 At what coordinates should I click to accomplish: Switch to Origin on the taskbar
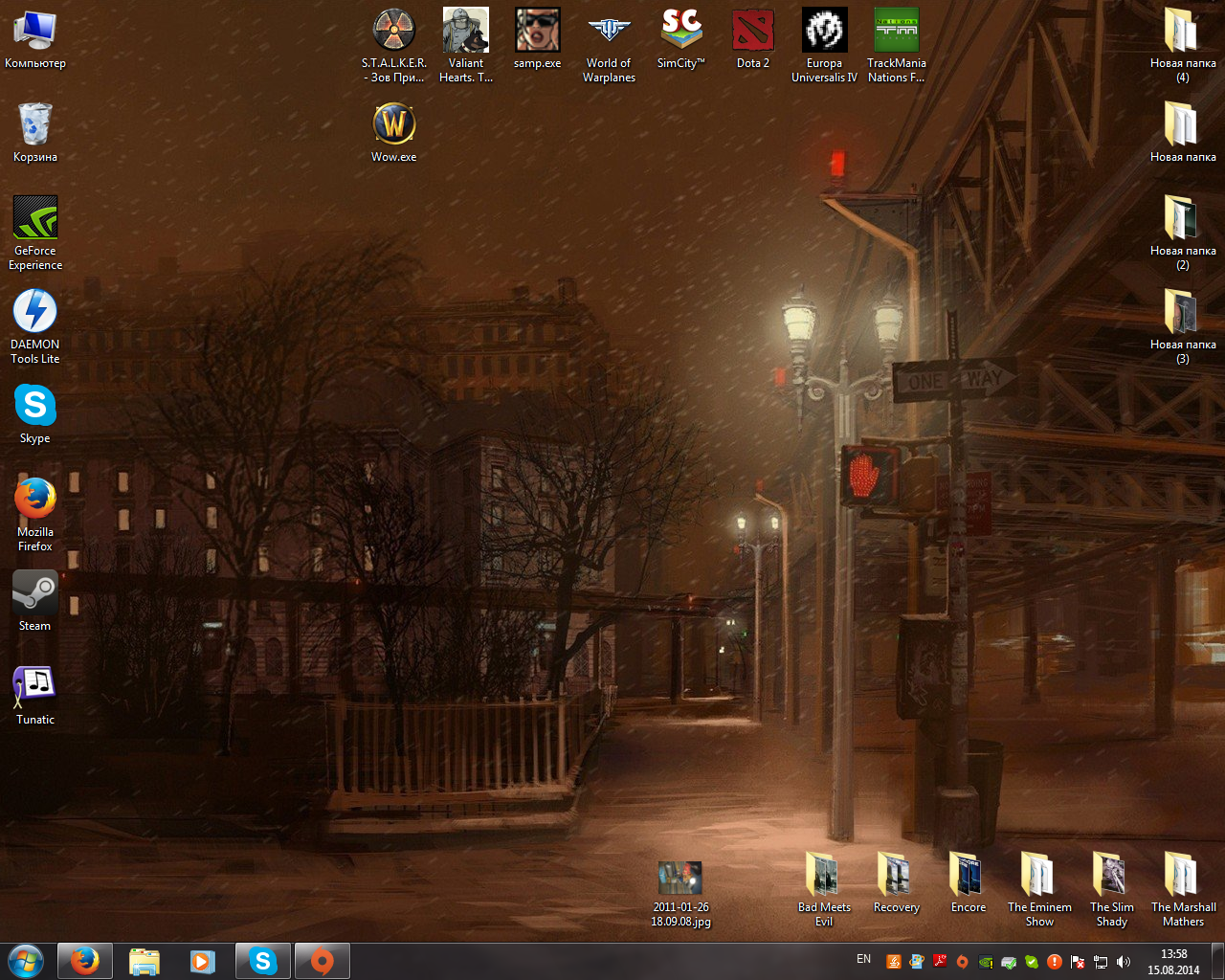coord(322,961)
